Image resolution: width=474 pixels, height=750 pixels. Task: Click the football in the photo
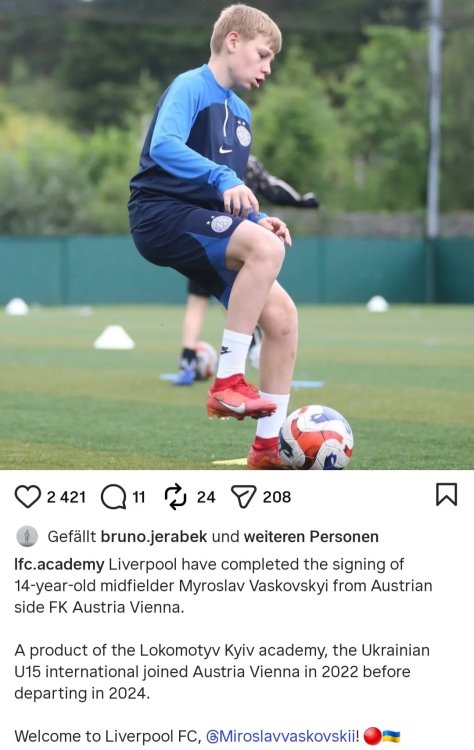coord(316,438)
